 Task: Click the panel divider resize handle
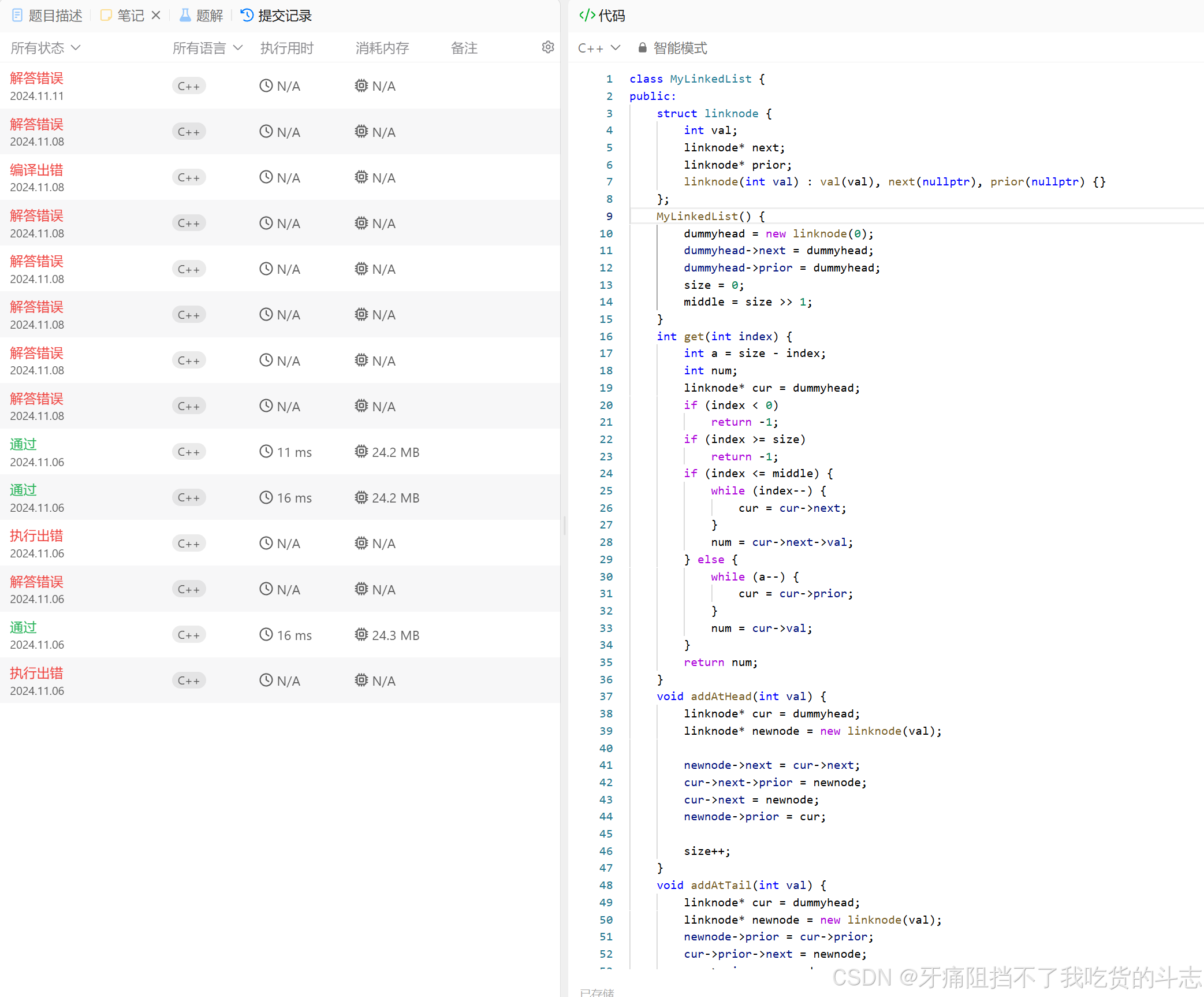(x=564, y=526)
